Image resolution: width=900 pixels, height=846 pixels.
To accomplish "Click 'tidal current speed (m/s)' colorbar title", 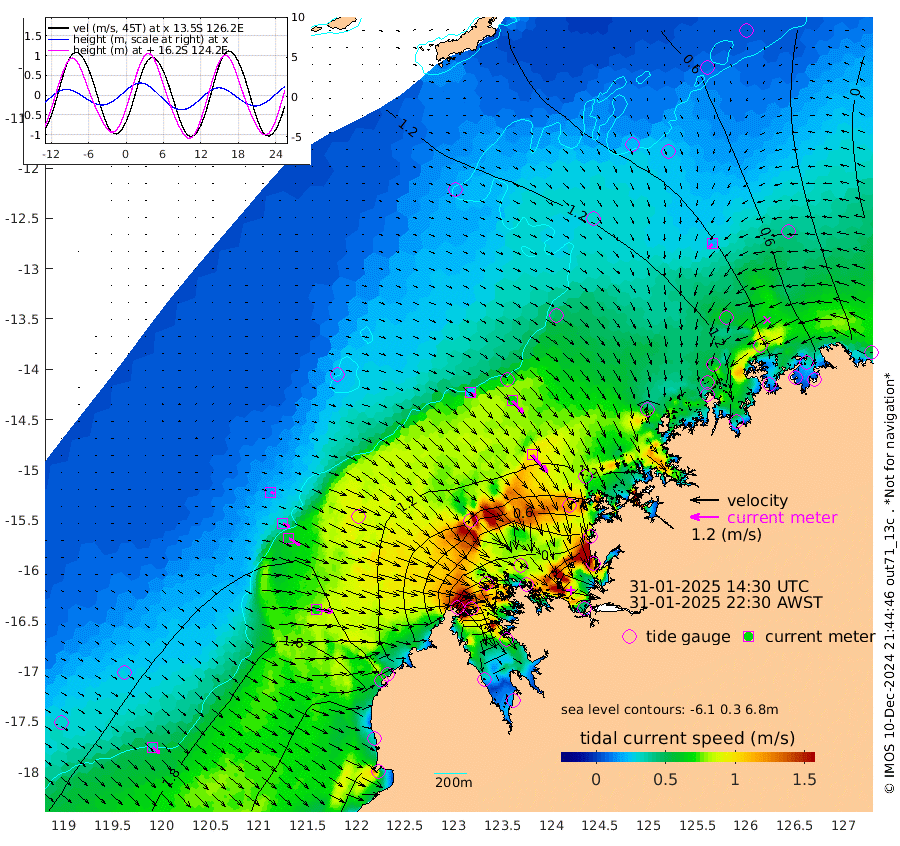I will pyautogui.click(x=688, y=738).
